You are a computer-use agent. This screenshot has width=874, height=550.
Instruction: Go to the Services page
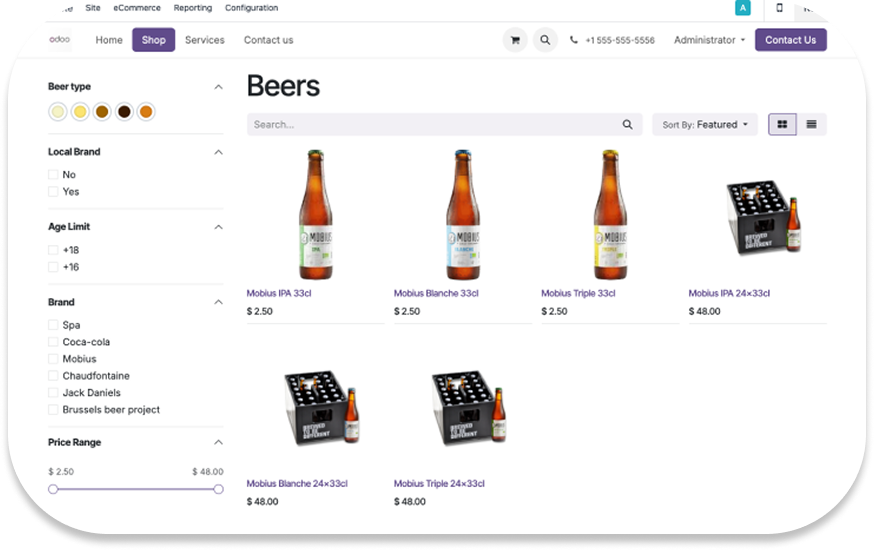click(204, 40)
